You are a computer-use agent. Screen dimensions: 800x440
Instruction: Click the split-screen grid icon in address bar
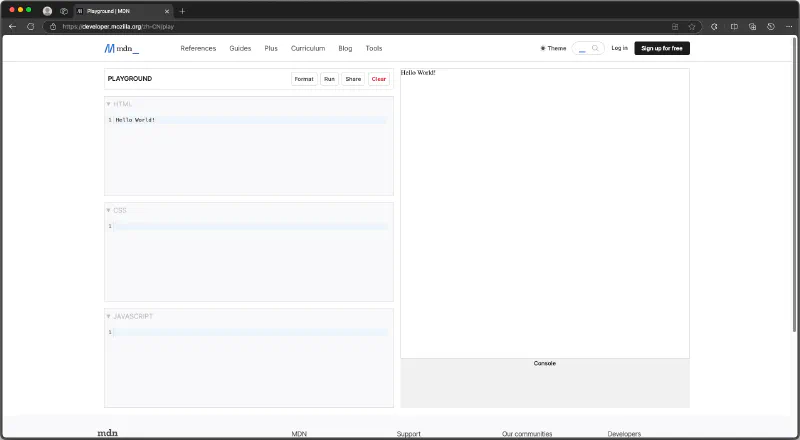tap(675, 27)
